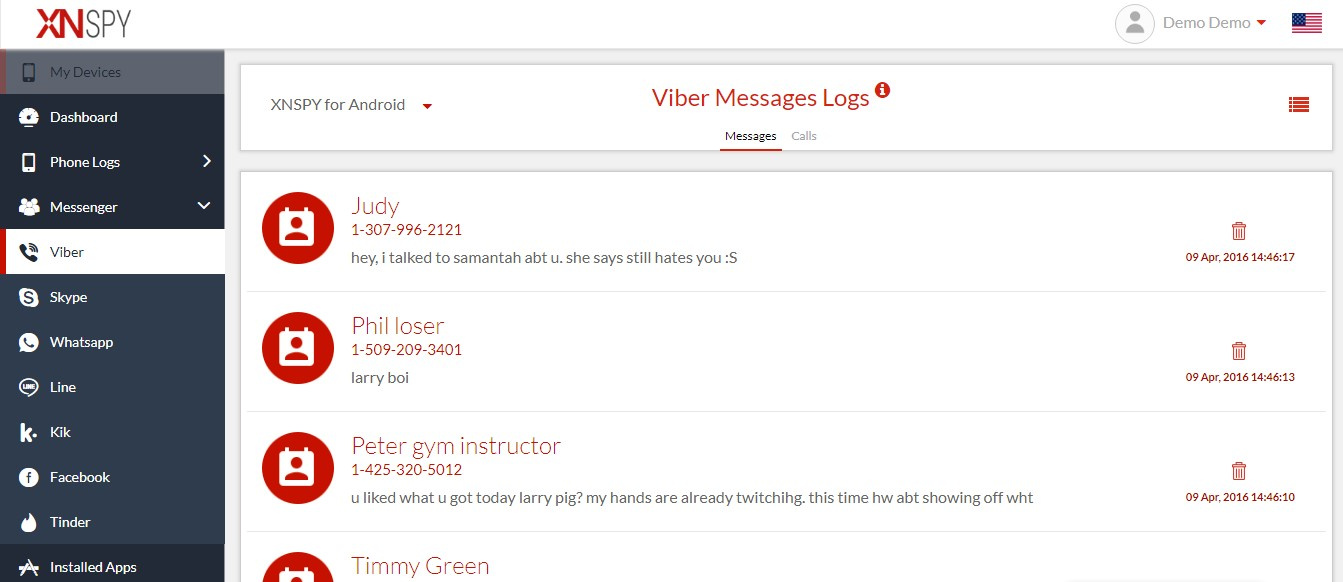The height and width of the screenshot is (582, 1343).
Task: Click the US flag language icon
Action: click(x=1307, y=23)
